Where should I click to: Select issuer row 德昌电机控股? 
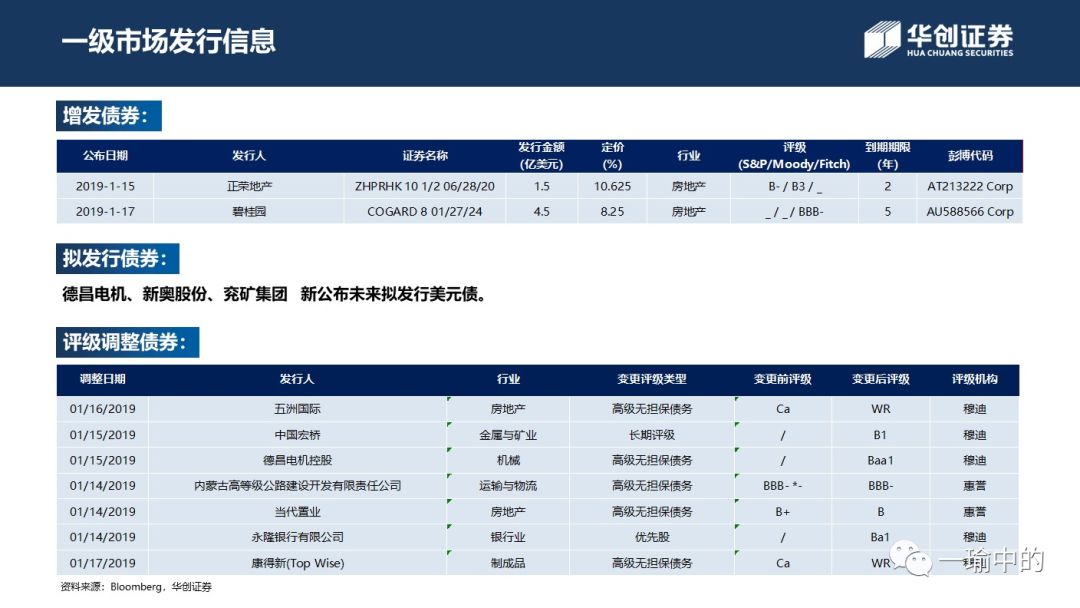tap(298, 460)
